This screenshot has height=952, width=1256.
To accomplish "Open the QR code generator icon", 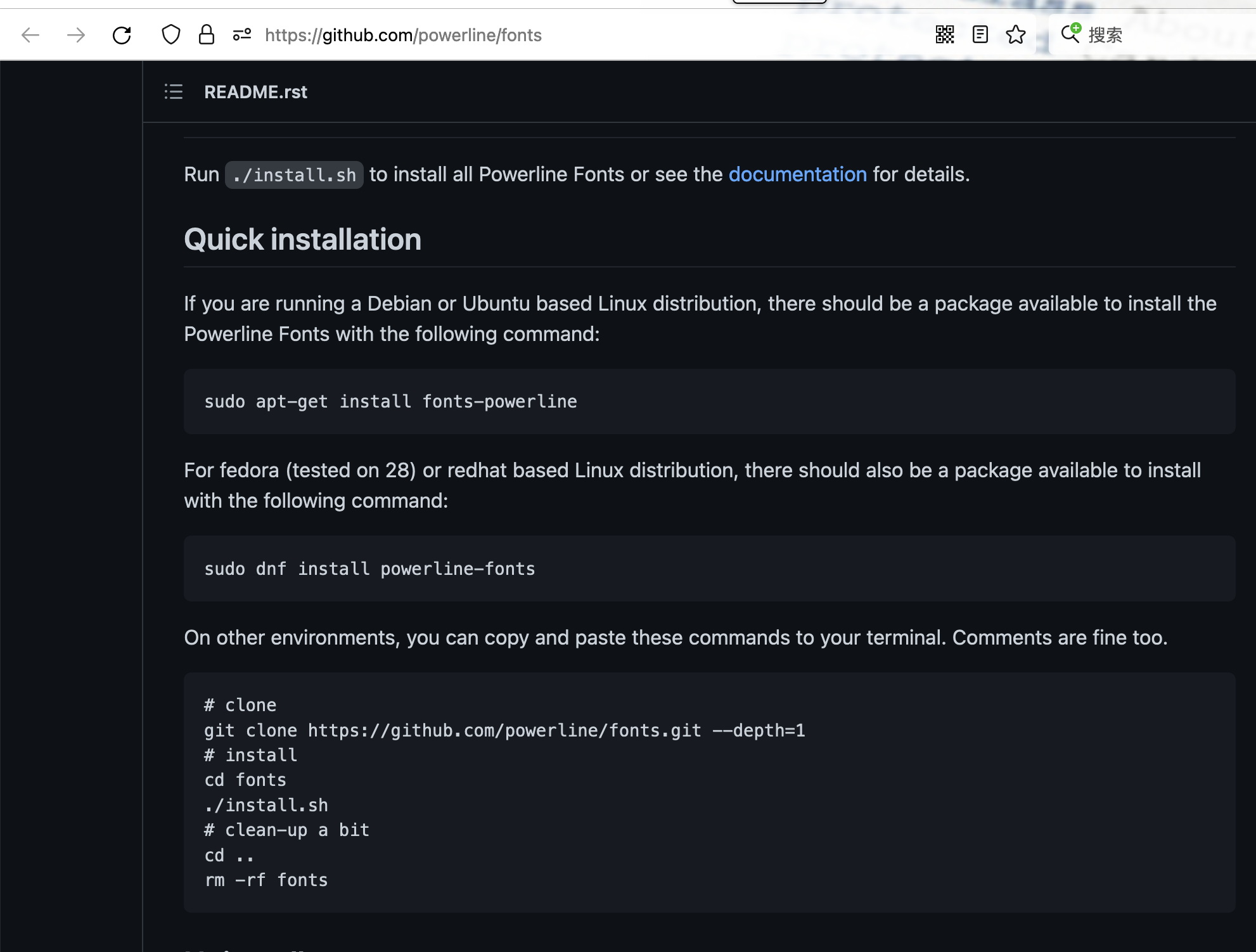I will [x=945, y=35].
